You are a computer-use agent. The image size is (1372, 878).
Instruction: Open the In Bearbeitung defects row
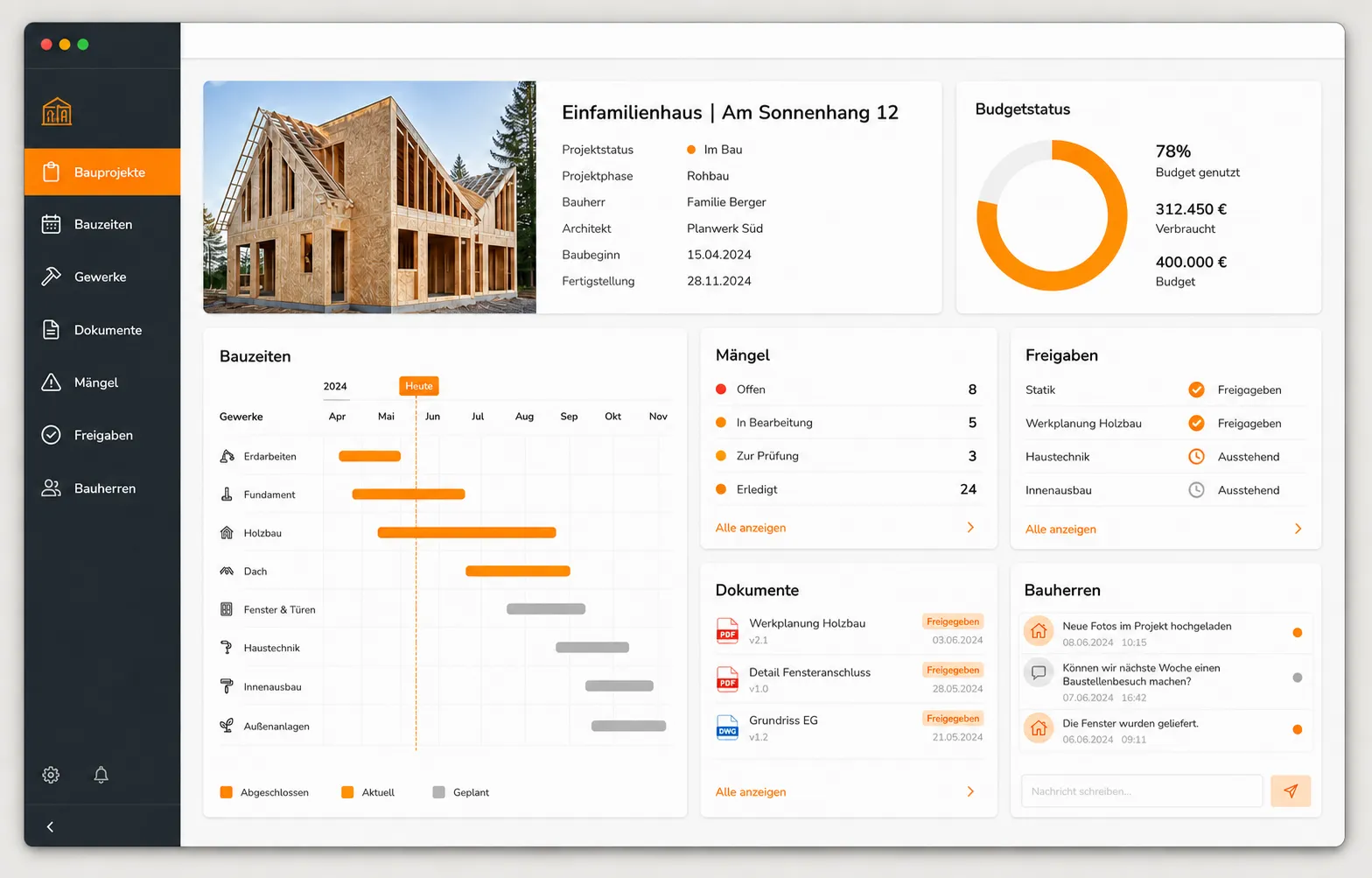point(848,423)
